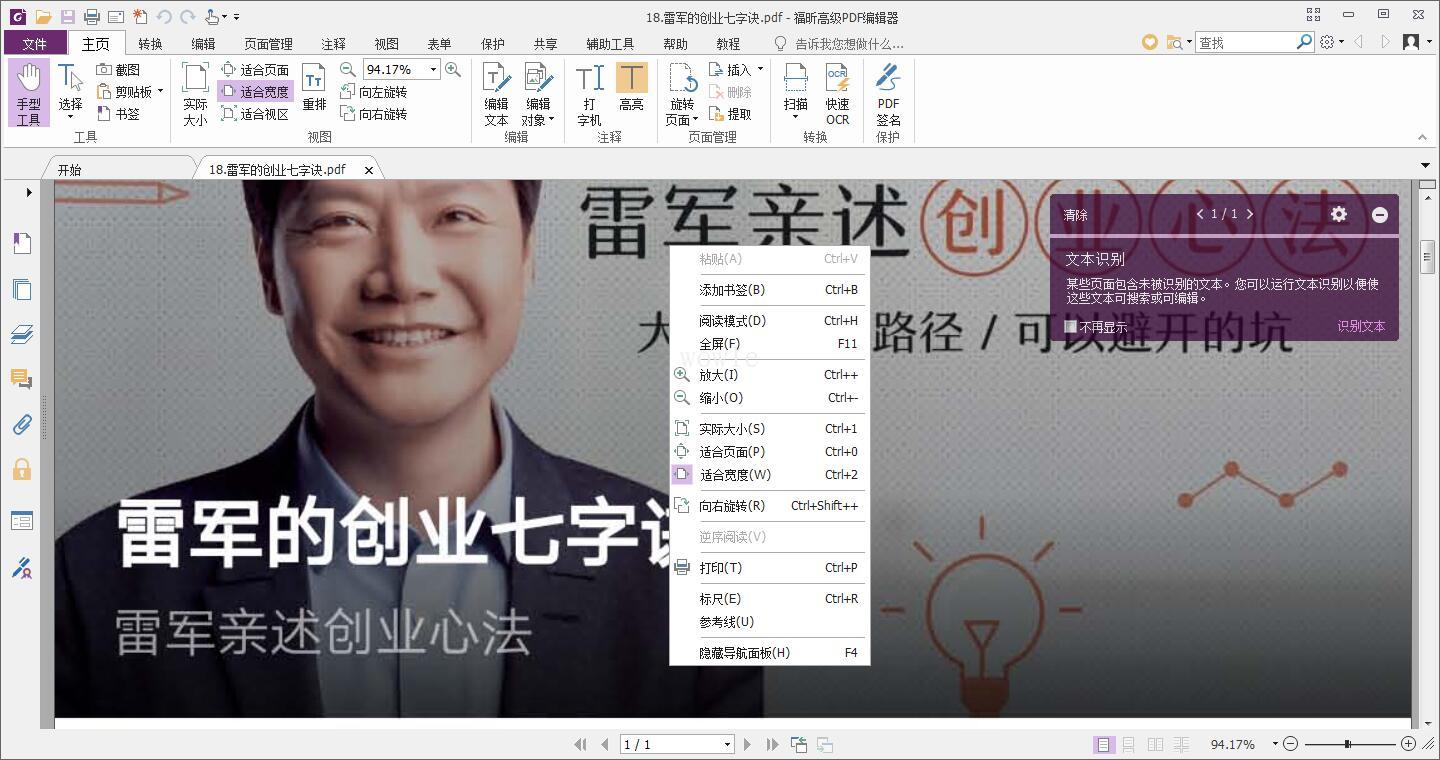1440x760 pixels.
Task: Switch to single page view mode in status bar
Action: click(x=1103, y=744)
